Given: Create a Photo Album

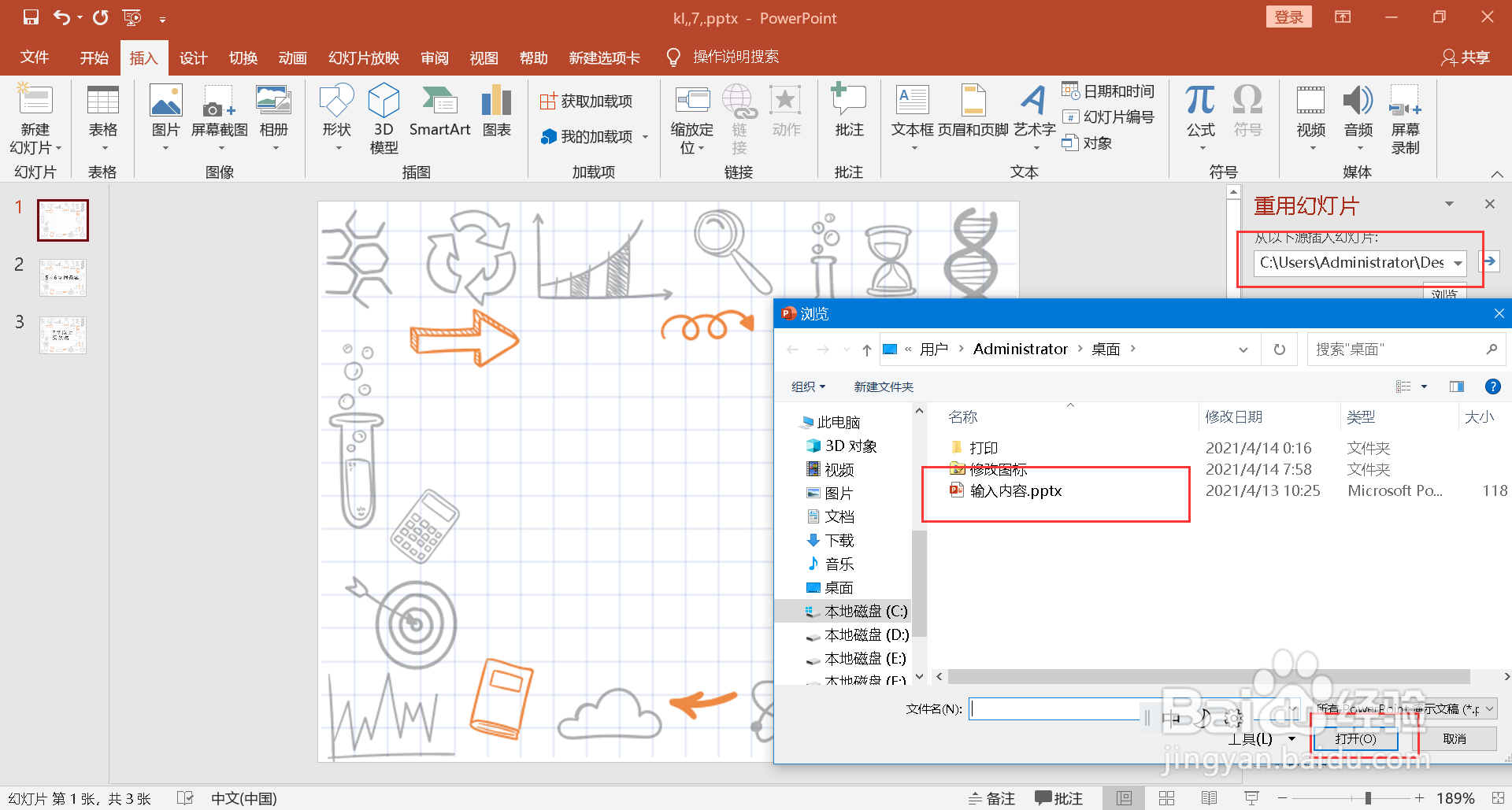Looking at the screenshot, I should pos(273,120).
